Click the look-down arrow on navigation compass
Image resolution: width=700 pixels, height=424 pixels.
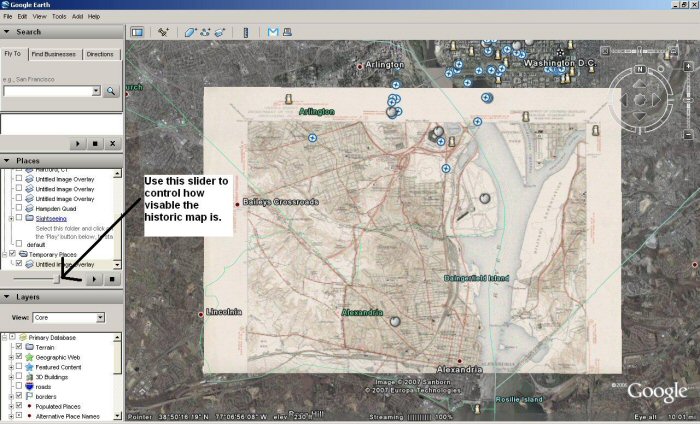[640, 116]
